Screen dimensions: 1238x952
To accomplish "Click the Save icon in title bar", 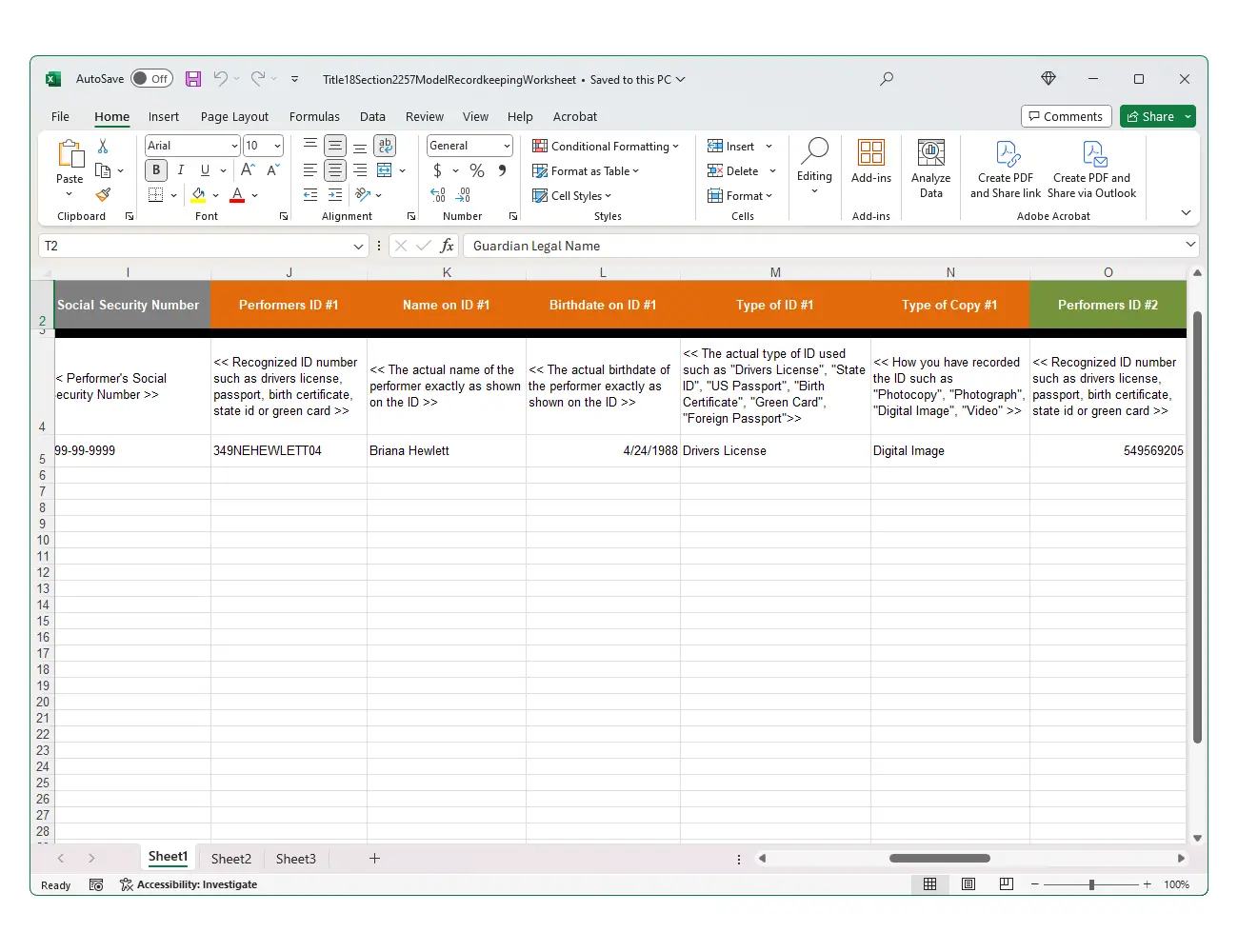I will pyautogui.click(x=193, y=79).
